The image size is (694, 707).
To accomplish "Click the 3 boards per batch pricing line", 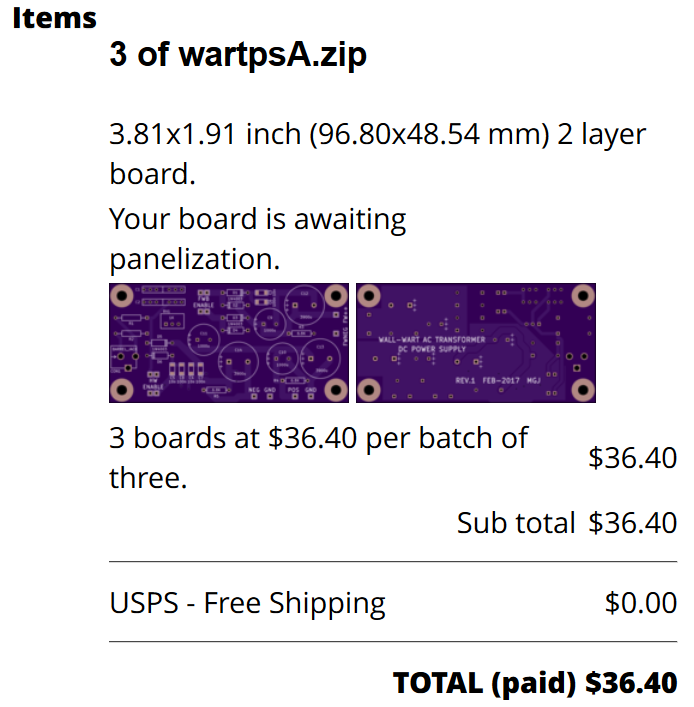I will coord(318,458).
